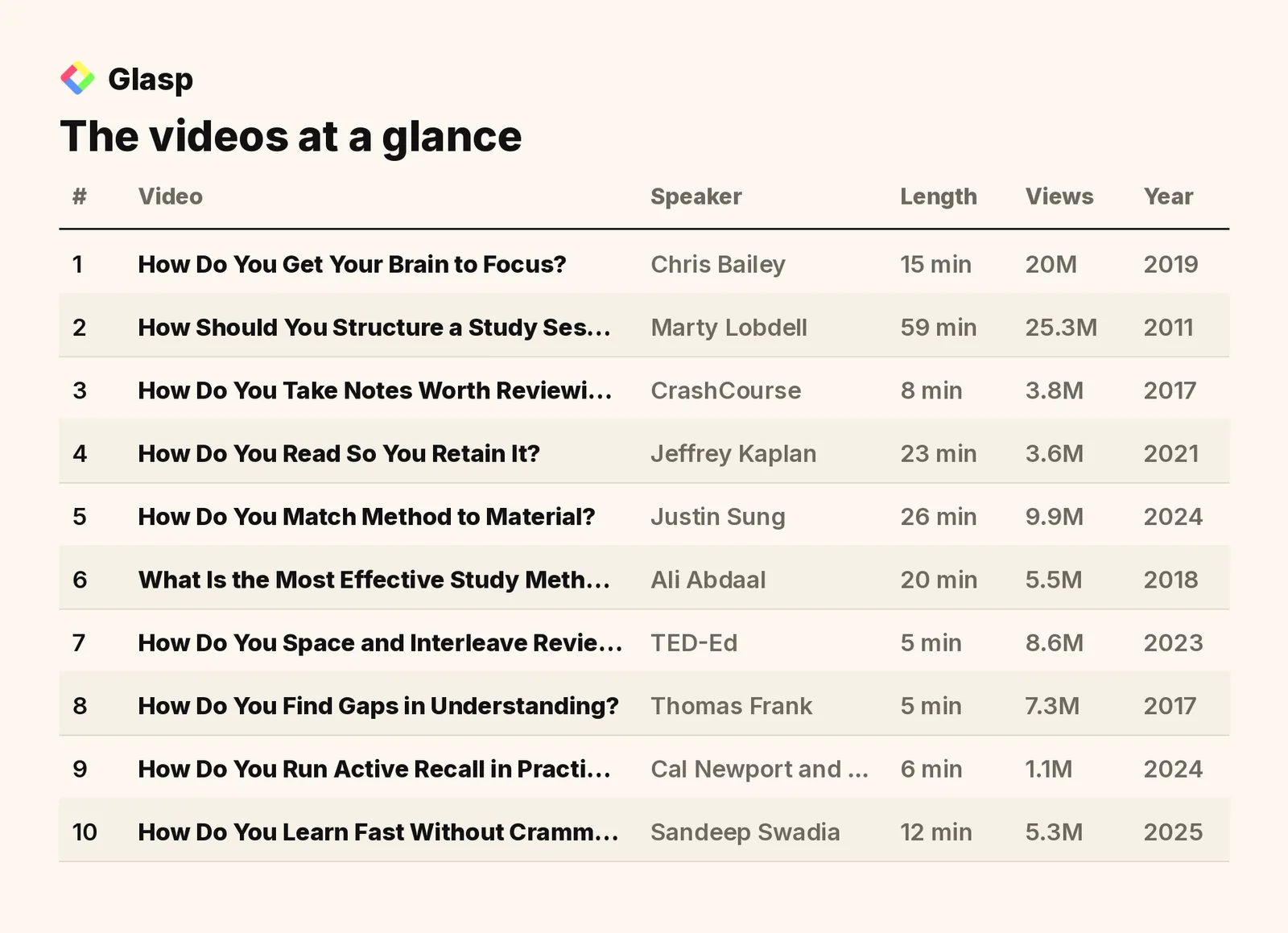Click row number 10
Screen dimensions: 1288x933
coord(85,832)
